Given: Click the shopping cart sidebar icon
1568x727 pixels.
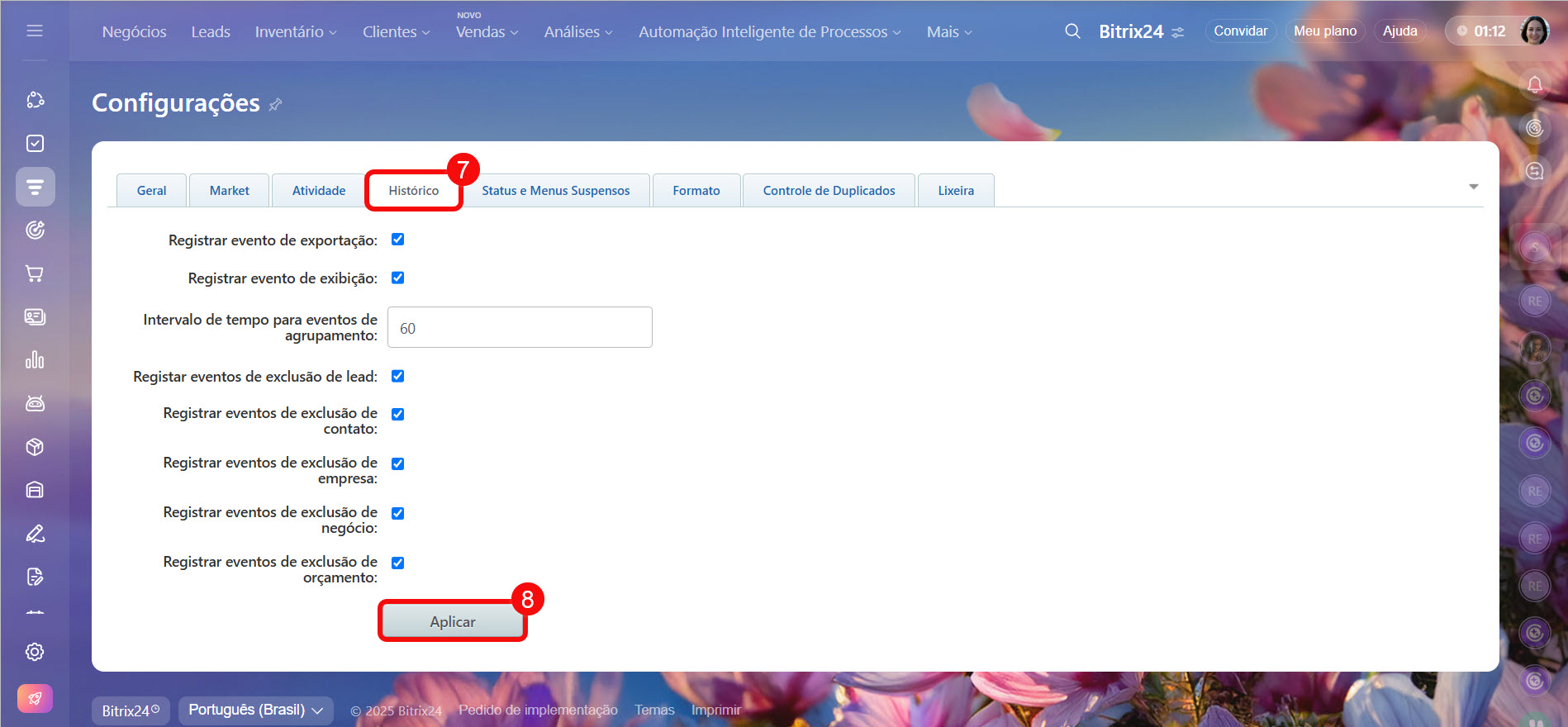Looking at the screenshot, I should coord(35,273).
